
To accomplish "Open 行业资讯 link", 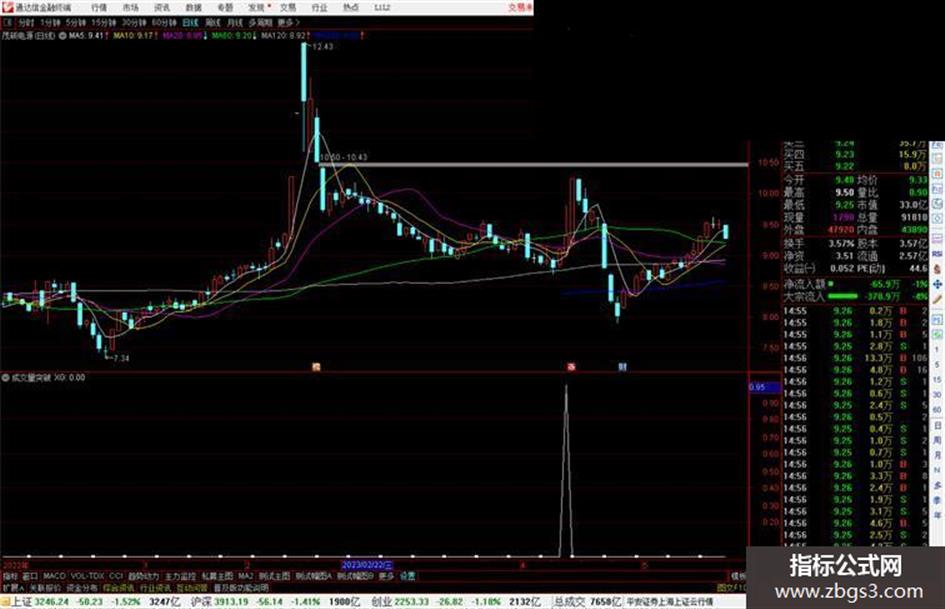I will pos(155,587).
